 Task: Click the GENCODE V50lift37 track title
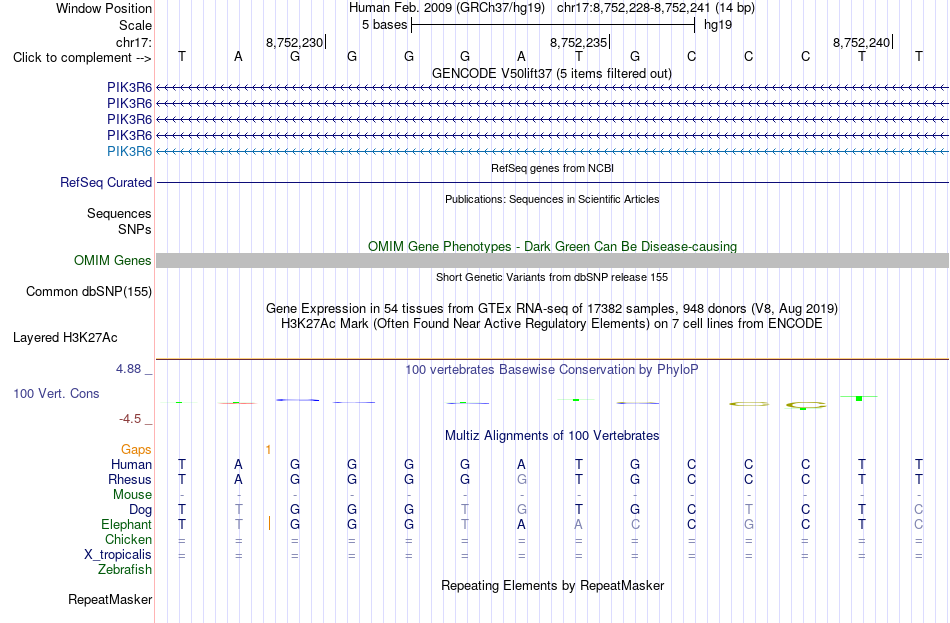pos(552,73)
